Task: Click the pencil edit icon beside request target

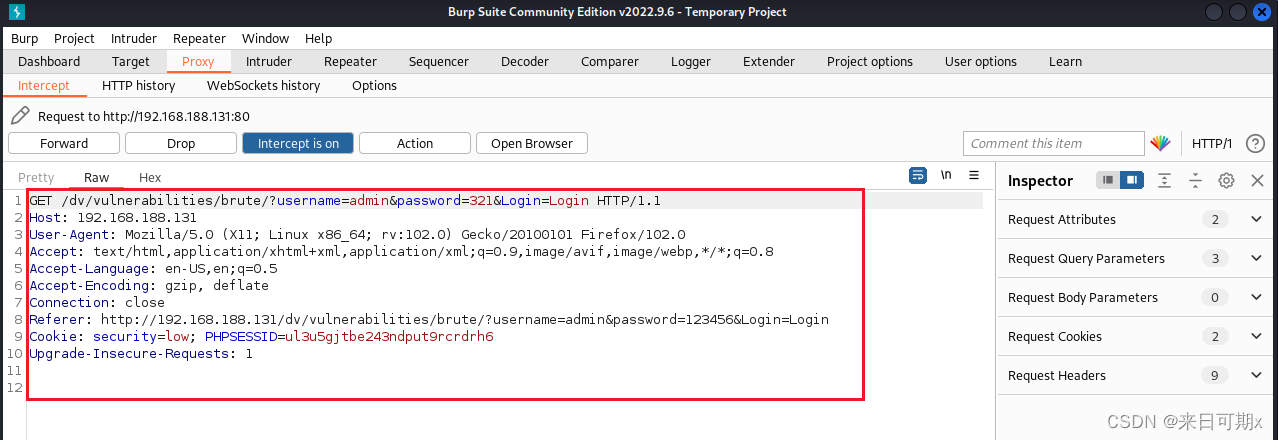Action: pos(20,116)
